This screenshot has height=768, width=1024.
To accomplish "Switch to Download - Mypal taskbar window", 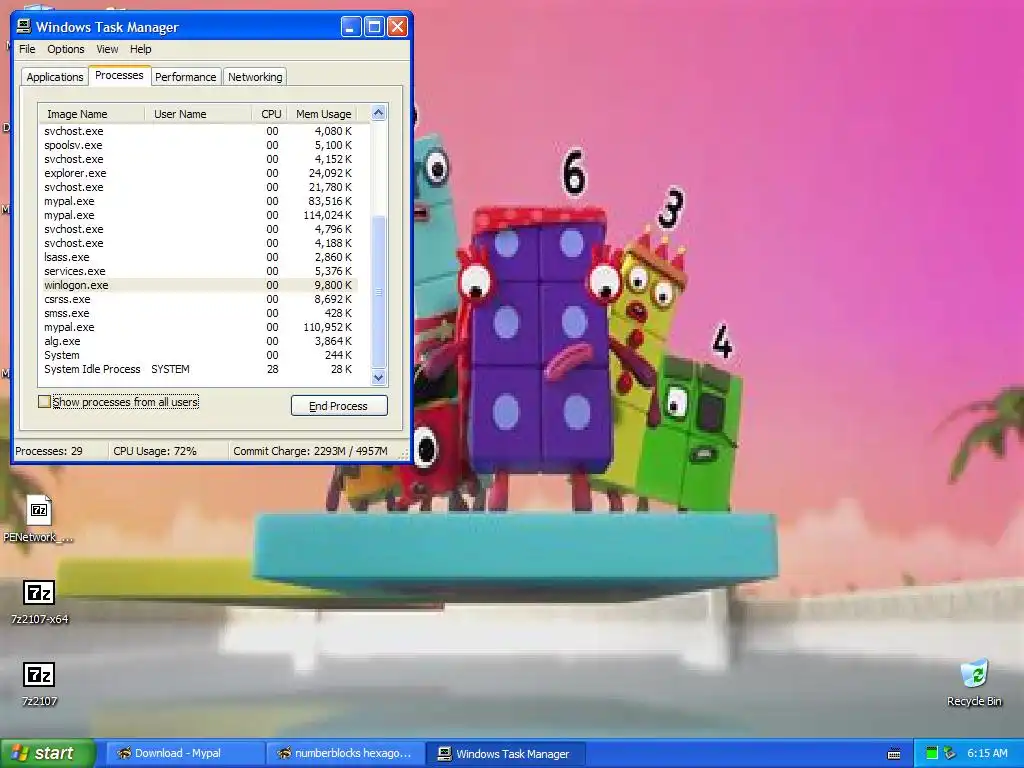I will pyautogui.click(x=183, y=753).
